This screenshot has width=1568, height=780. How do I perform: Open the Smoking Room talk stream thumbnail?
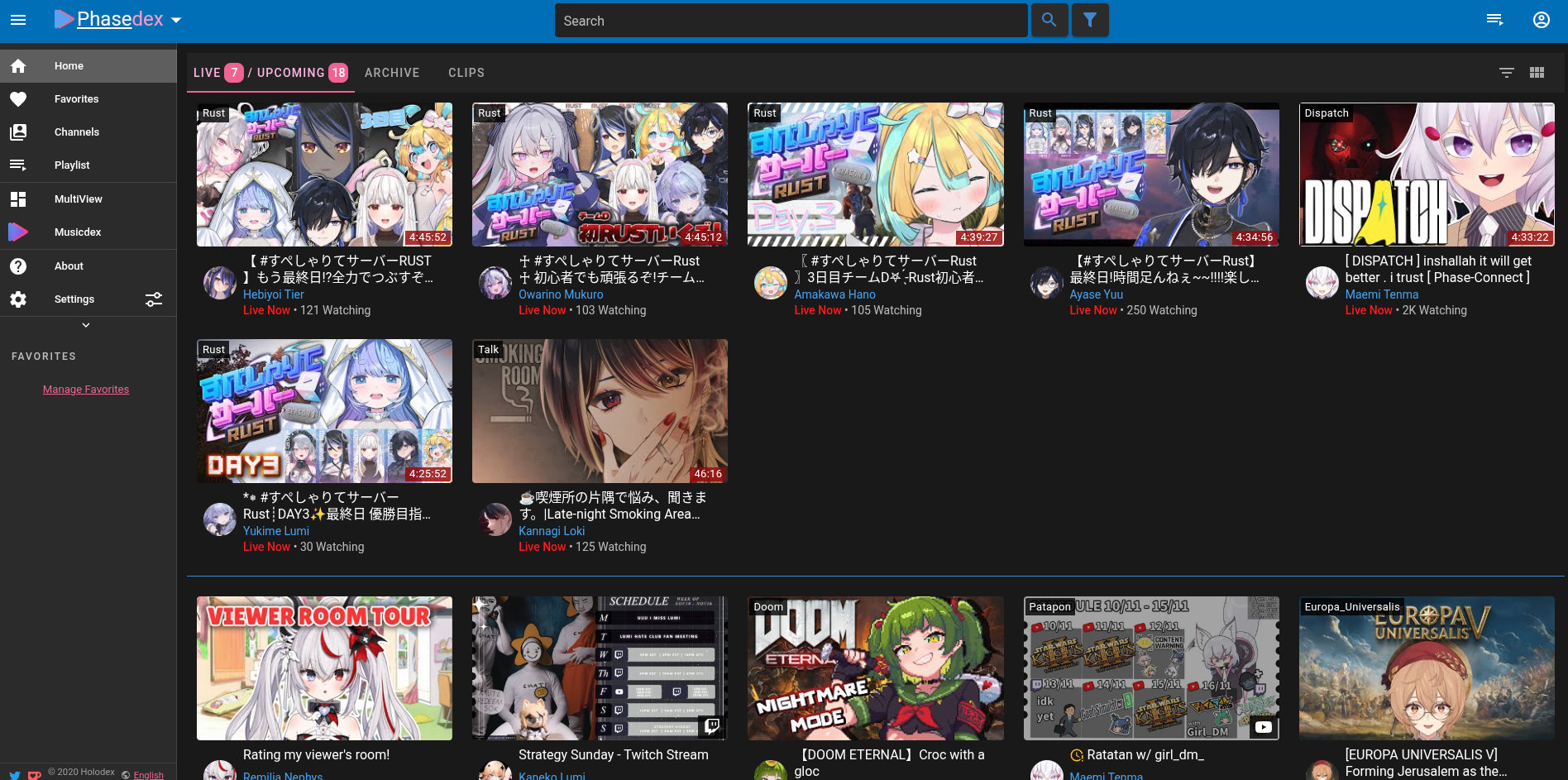600,411
